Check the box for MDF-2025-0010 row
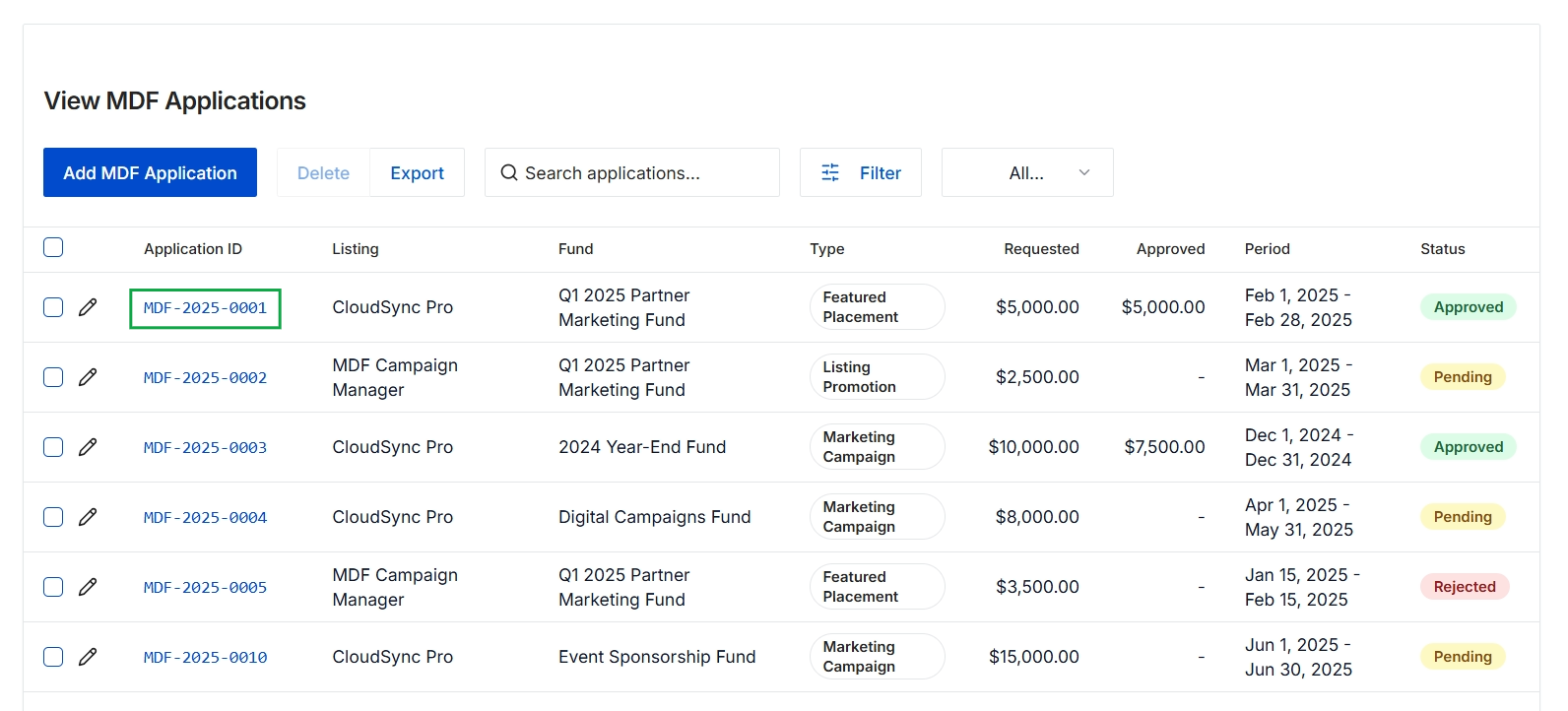Image resolution: width=1568 pixels, height=711 pixels. point(53,657)
